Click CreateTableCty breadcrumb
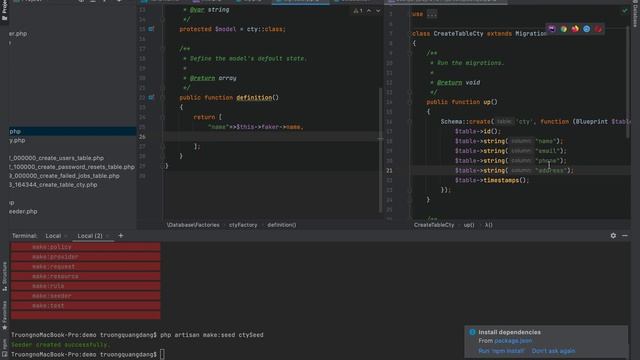The height and width of the screenshot is (360, 640). tap(434, 225)
